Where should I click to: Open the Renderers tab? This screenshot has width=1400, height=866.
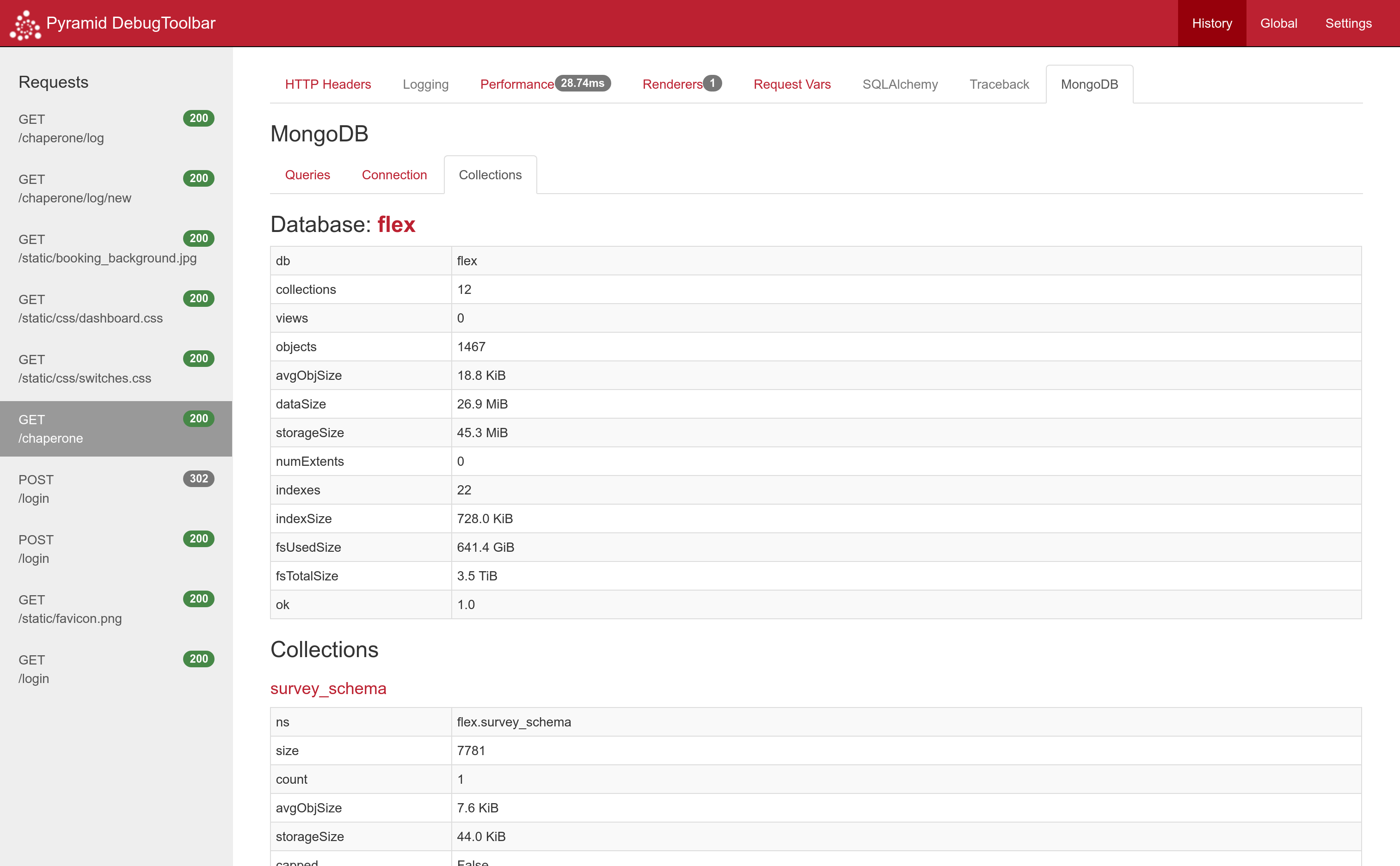click(682, 84)
